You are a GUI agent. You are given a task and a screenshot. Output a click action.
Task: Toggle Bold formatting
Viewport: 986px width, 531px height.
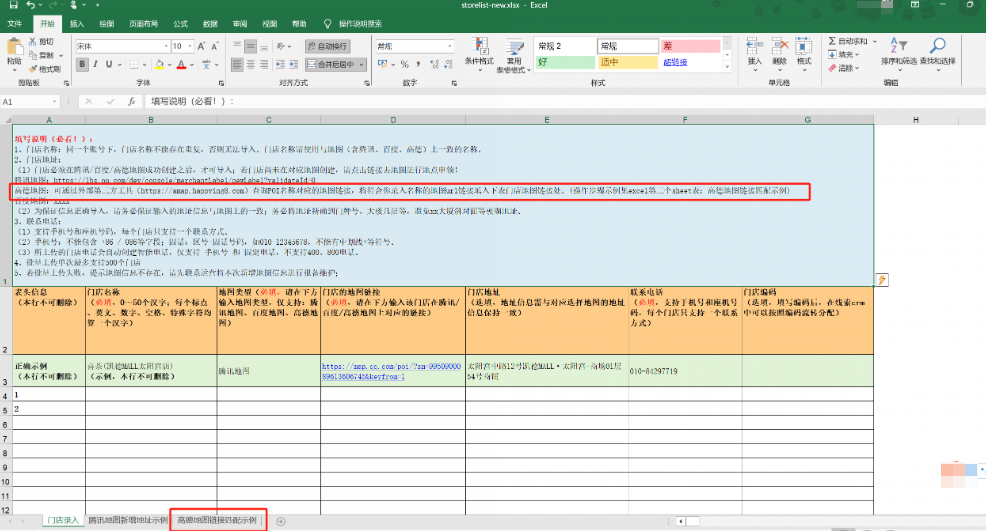pyautogui.click(x=82, y=64)
